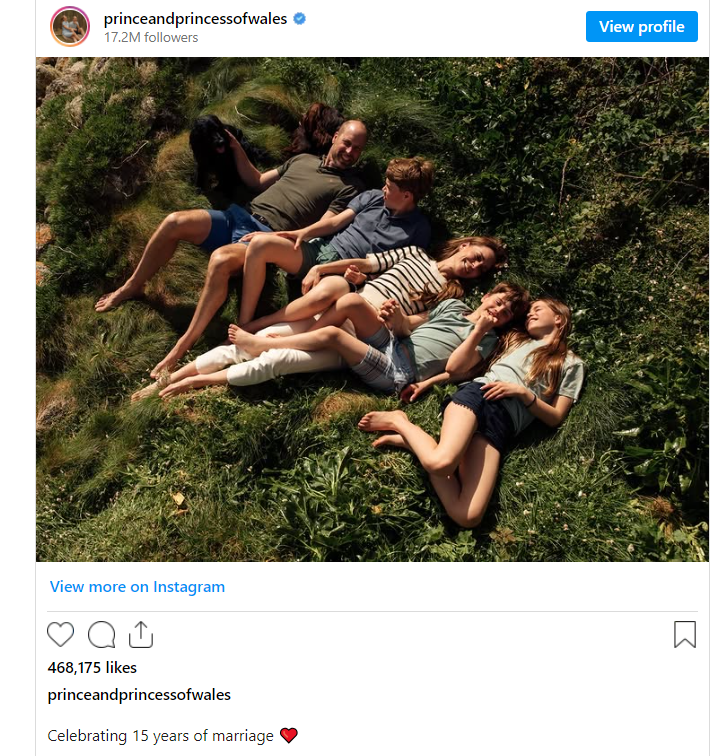Click the 468,175 likes count

point(92,667)
